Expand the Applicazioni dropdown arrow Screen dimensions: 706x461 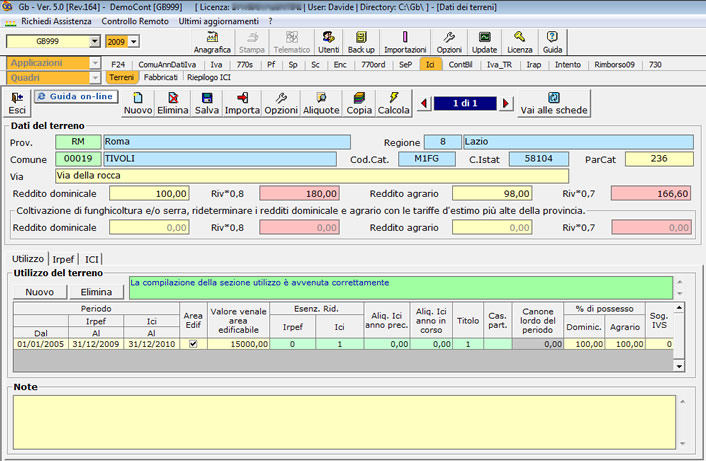95,63
